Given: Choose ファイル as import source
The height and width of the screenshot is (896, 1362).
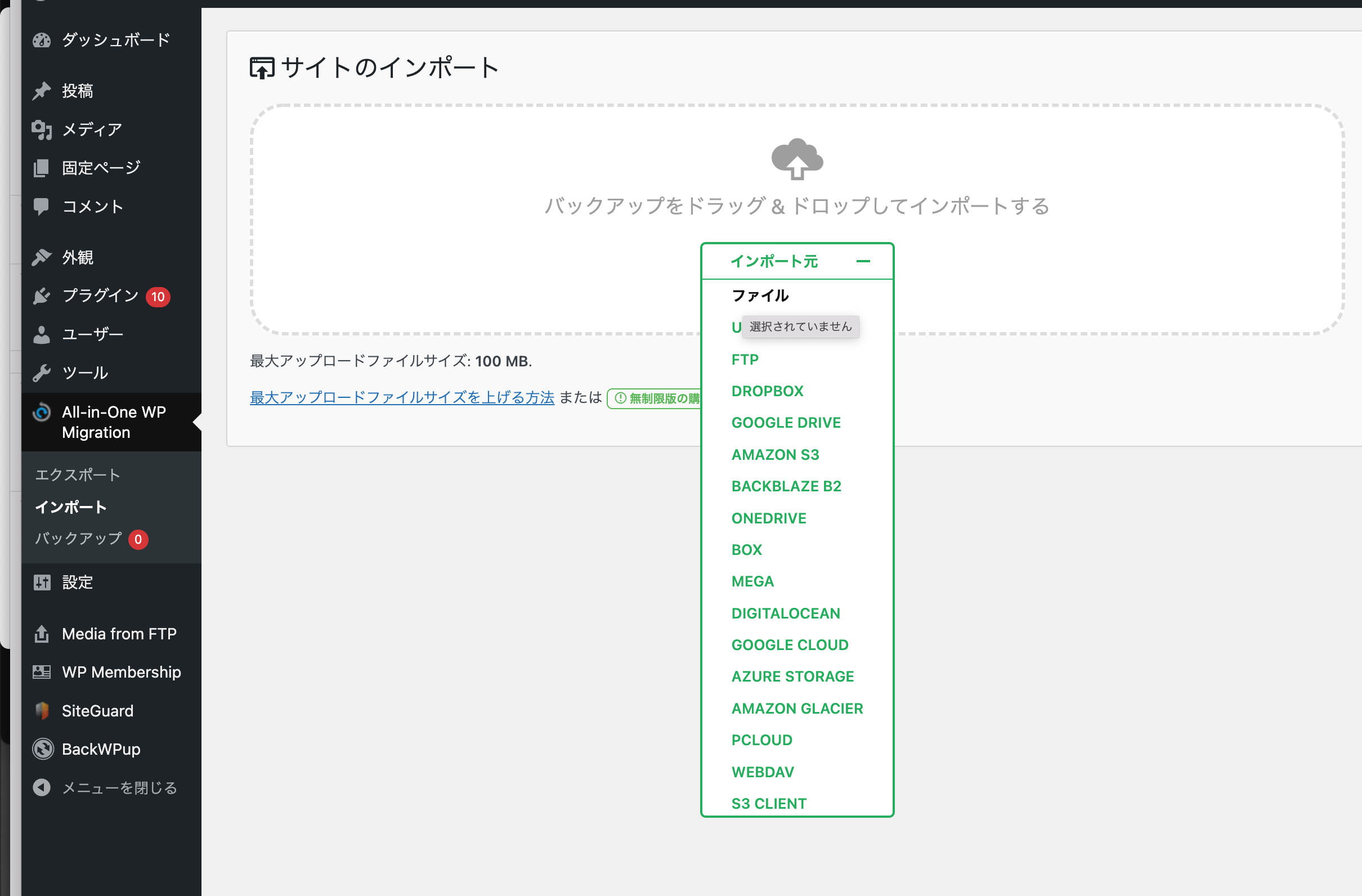Looking at the screenshot, I should [760, 295].
